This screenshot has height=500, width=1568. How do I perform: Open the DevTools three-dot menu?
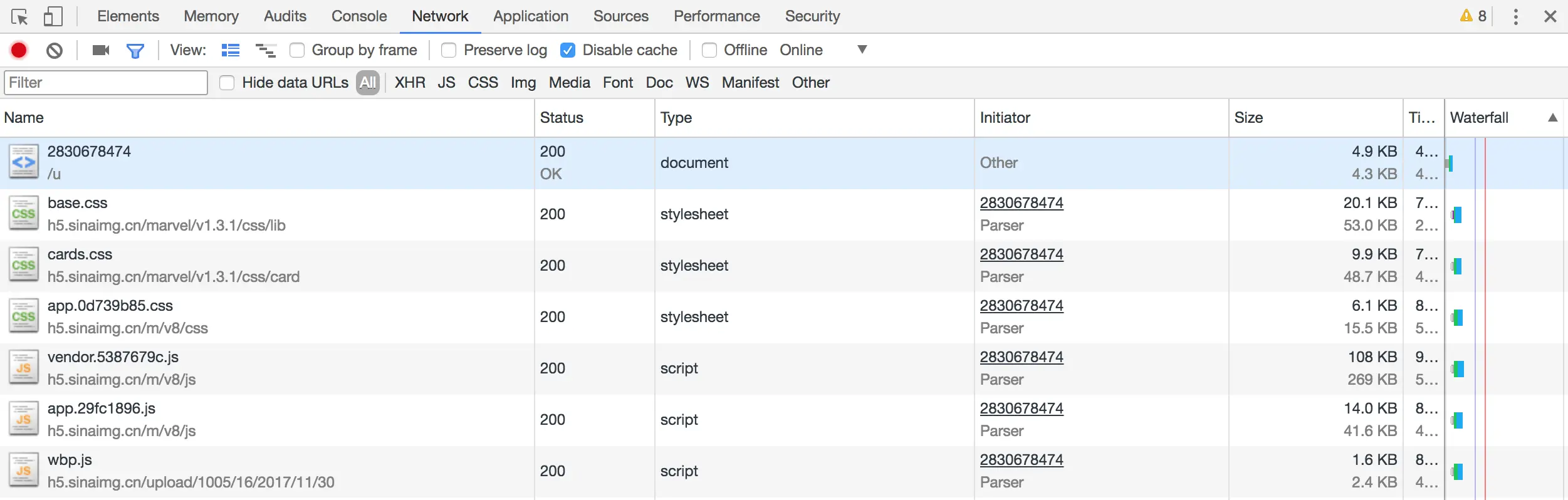pyautogui.click(x=1515, y=16)
